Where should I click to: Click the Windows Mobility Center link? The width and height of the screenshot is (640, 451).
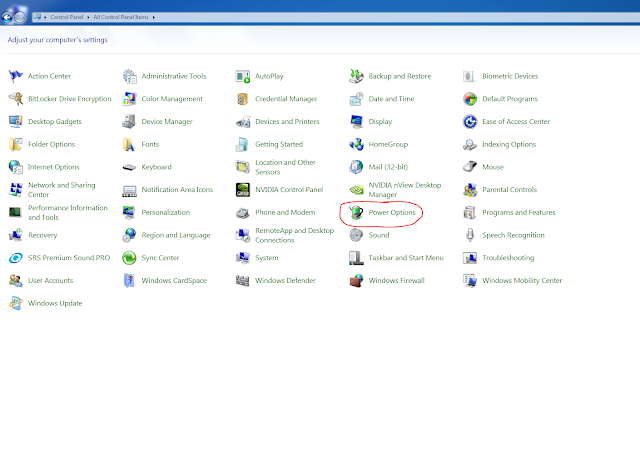coord(522,281)
